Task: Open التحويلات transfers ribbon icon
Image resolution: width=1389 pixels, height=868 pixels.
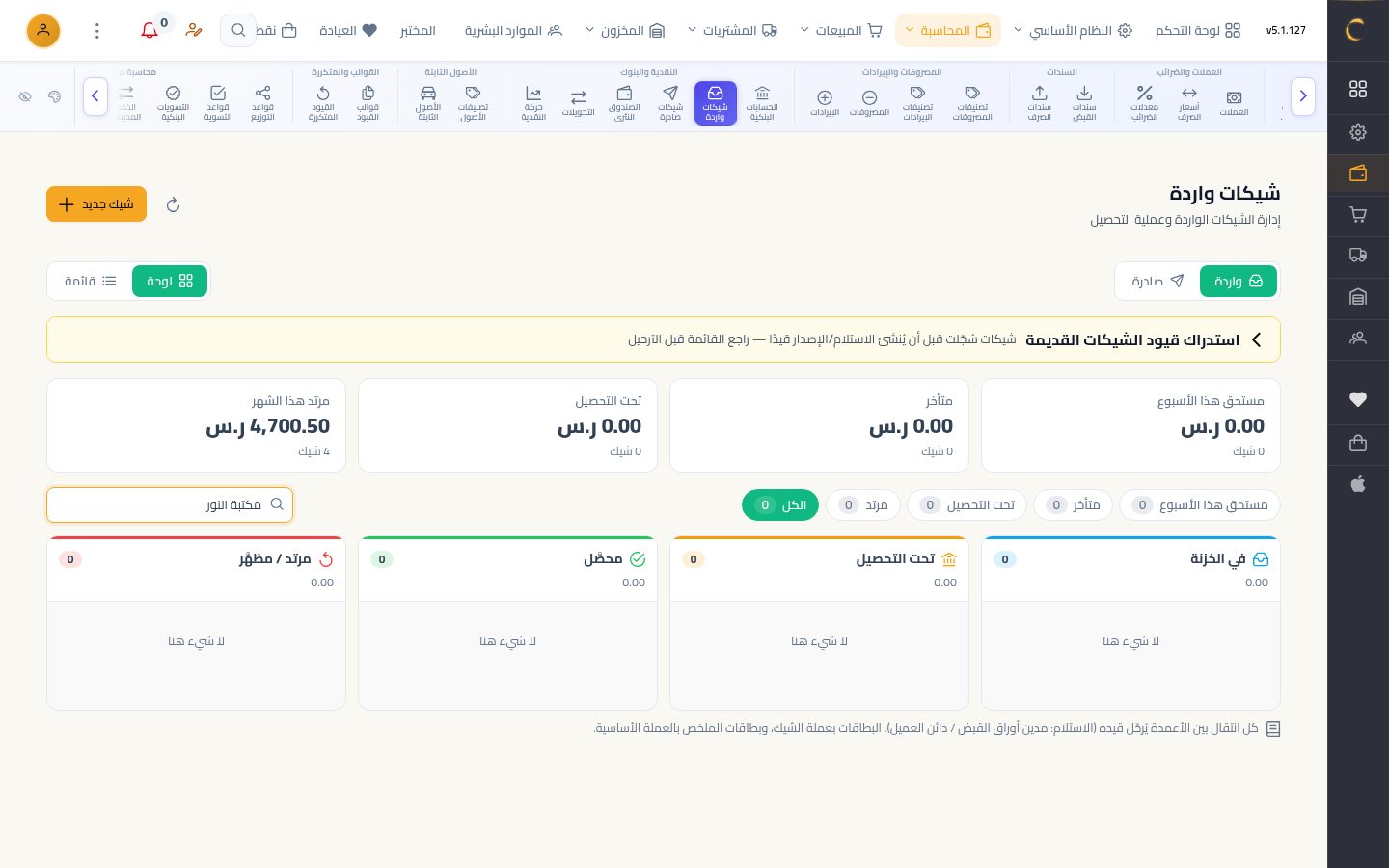Action: (578, 103)
